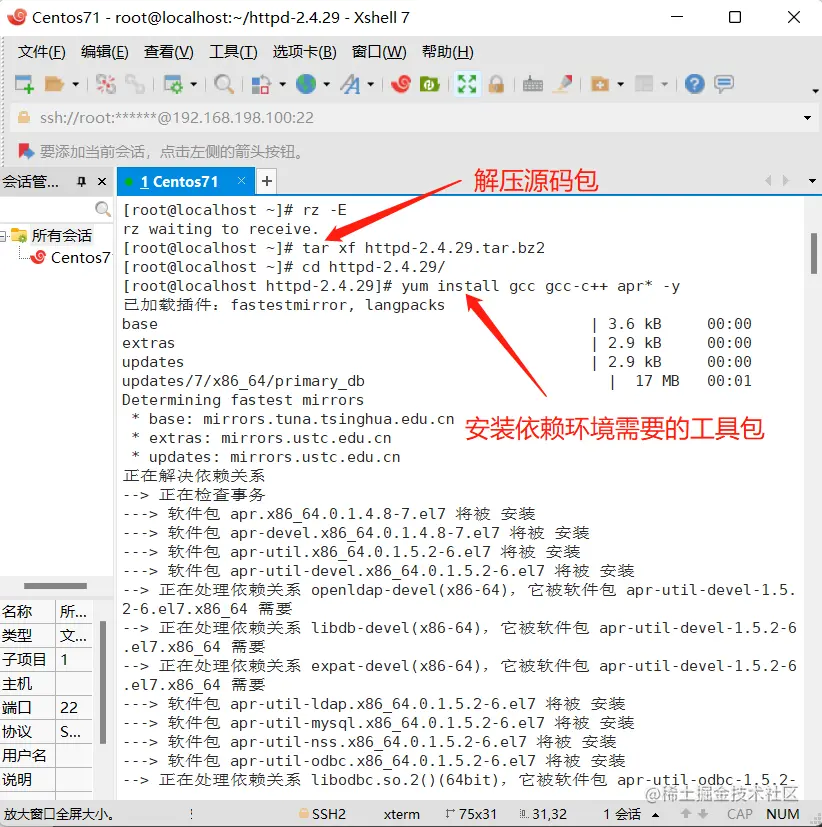Collapse the 所有会话 tree node
Viewport: 822px width, 827px height.
click(3, 236)
